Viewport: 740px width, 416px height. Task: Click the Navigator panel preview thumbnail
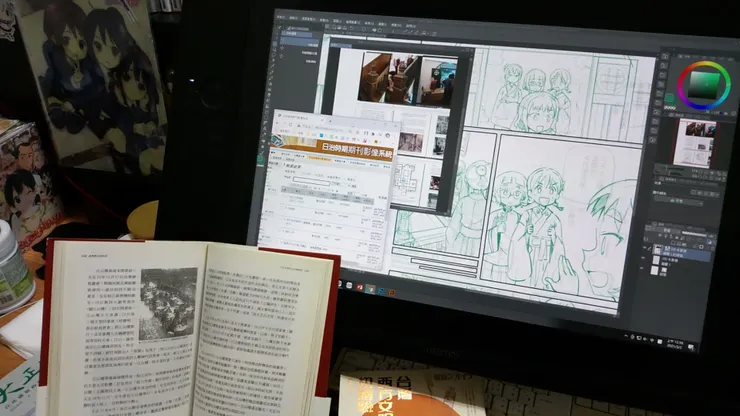[696, 143]
